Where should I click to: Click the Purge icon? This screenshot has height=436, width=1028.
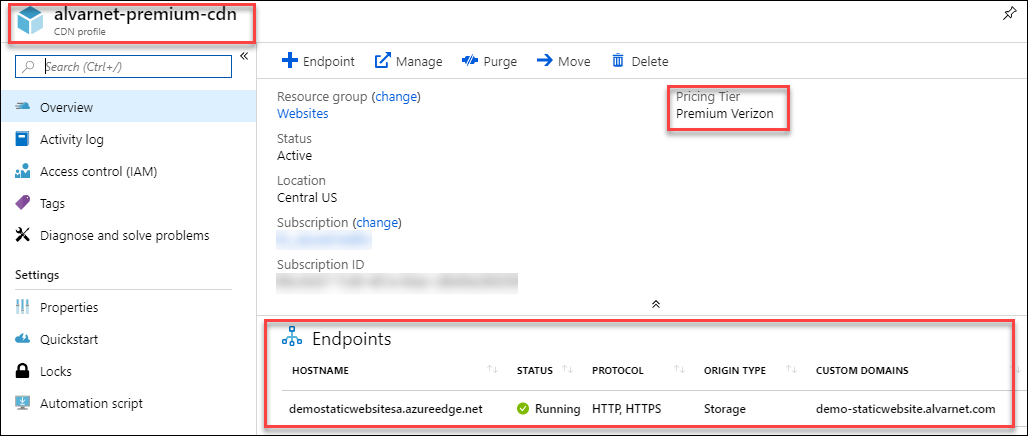tap(469, 61)
